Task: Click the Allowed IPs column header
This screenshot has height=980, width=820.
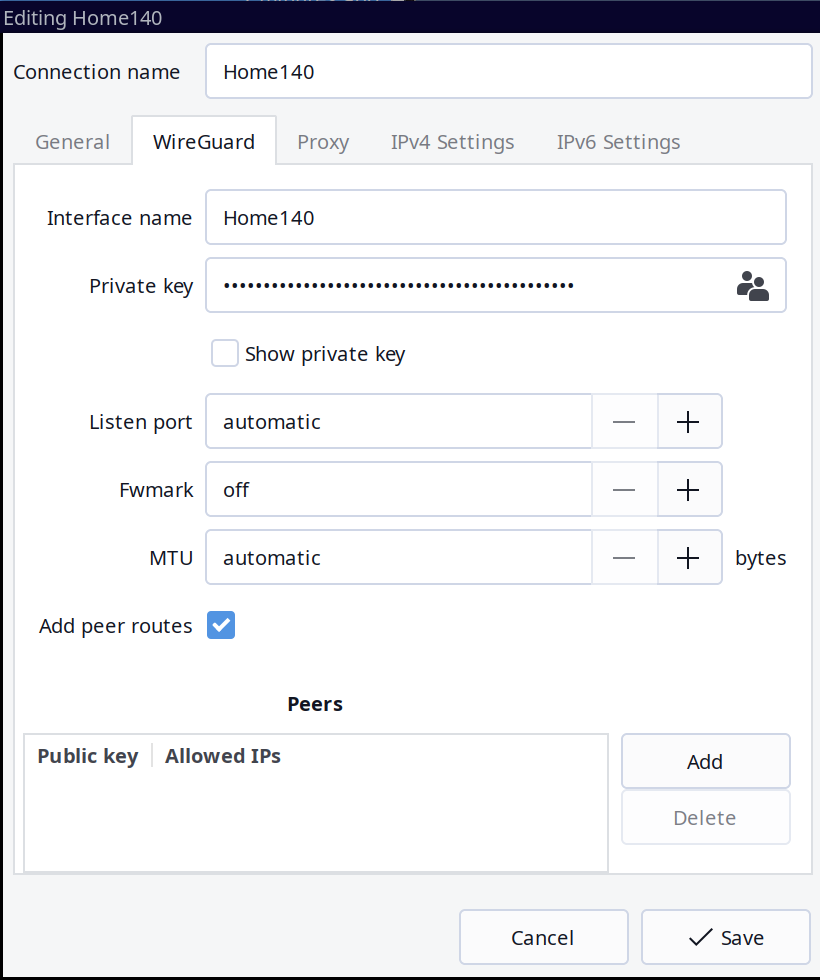Action: point(223,756)
